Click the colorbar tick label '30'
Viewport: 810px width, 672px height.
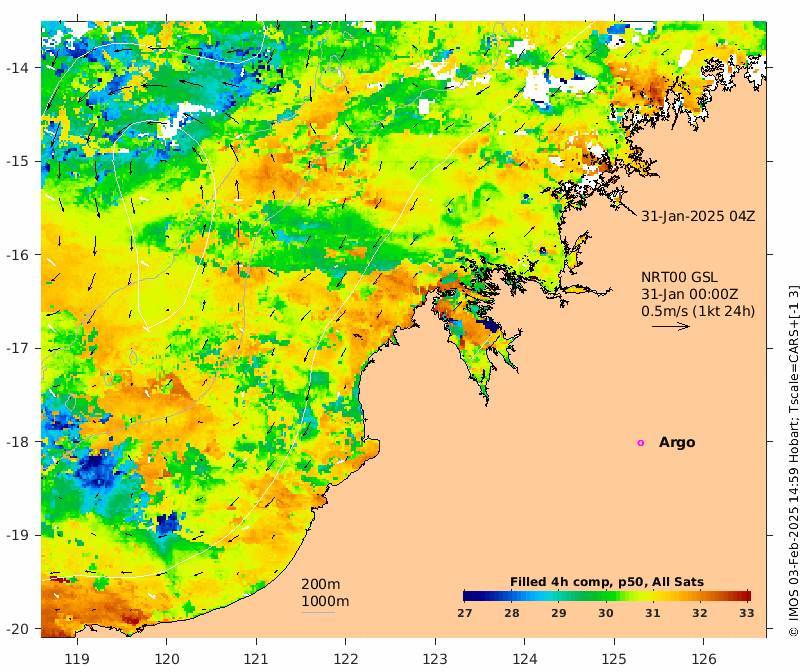click(605, 613)
